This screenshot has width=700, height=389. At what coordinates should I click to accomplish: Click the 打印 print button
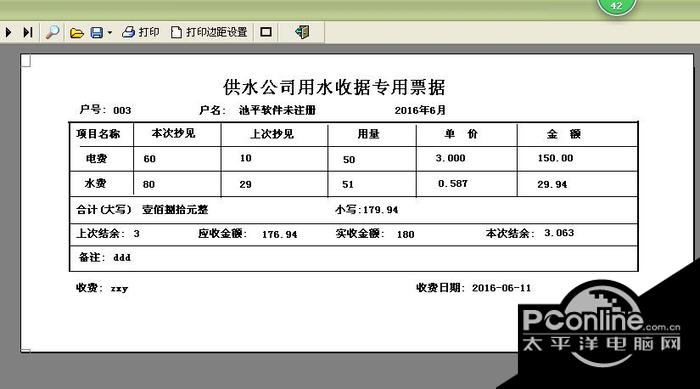tap(141, 32)
